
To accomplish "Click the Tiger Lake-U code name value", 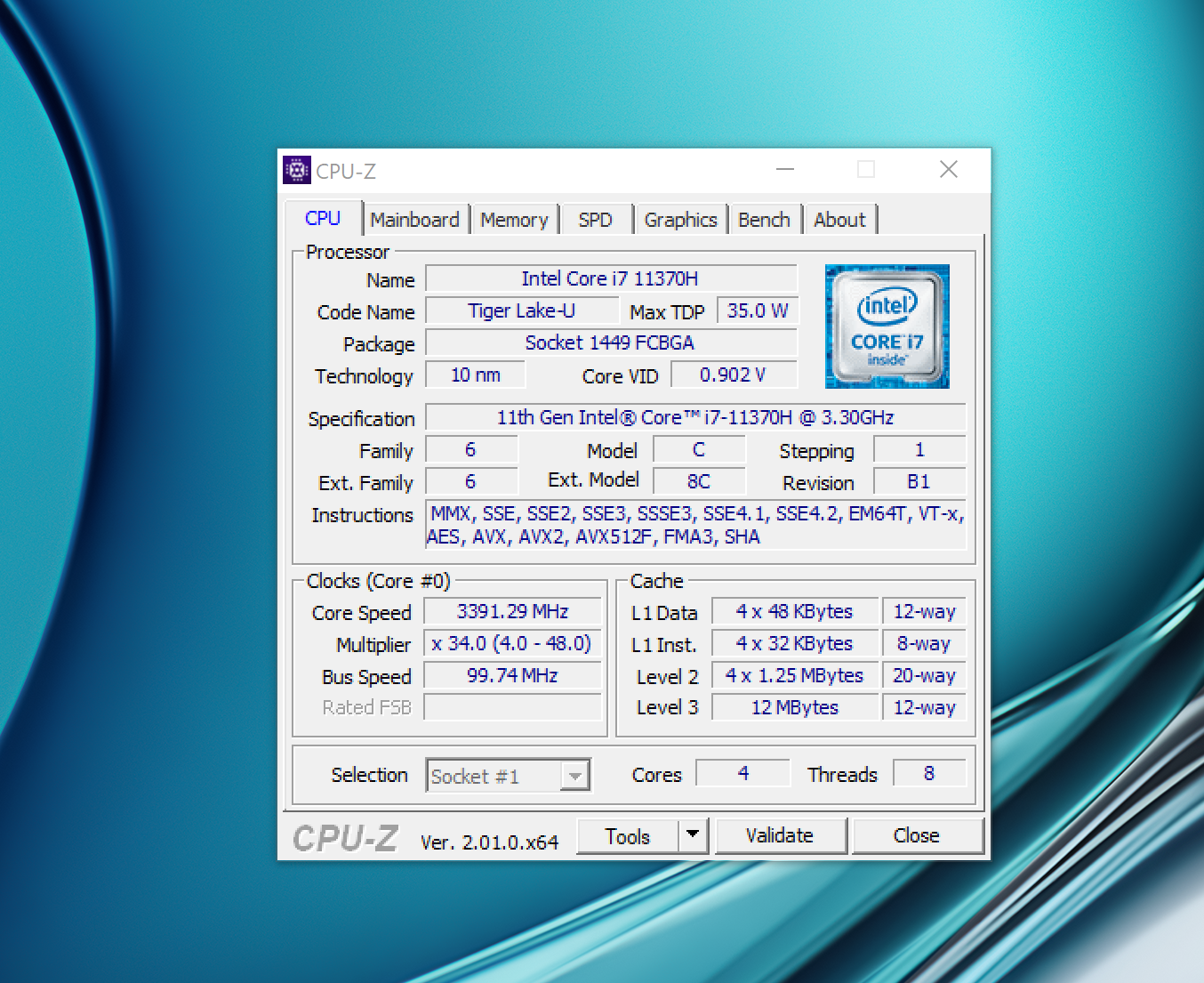I will point(522,310).
